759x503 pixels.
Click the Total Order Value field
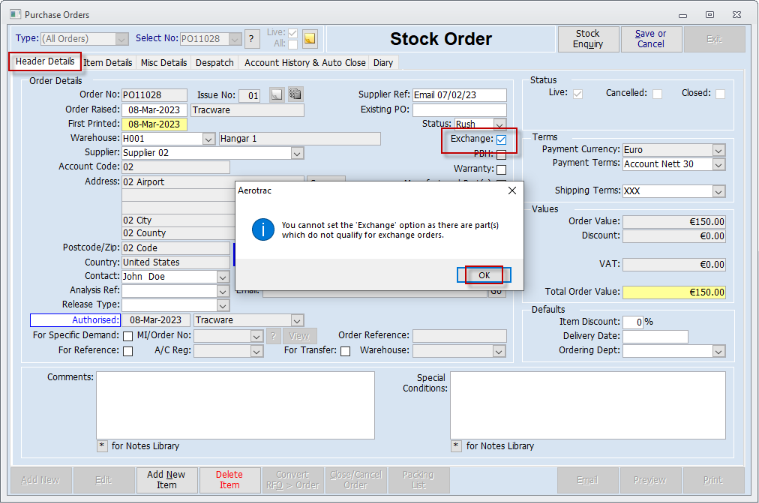[x=674, y=292]
